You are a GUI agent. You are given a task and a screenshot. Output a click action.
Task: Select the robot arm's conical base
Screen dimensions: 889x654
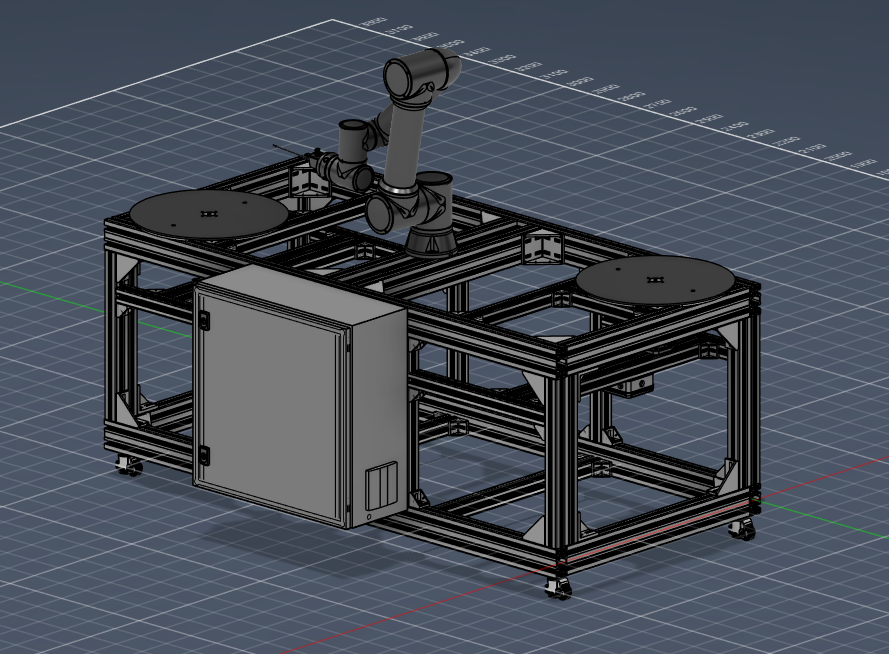pyautogui.click(x=431, y=241)
